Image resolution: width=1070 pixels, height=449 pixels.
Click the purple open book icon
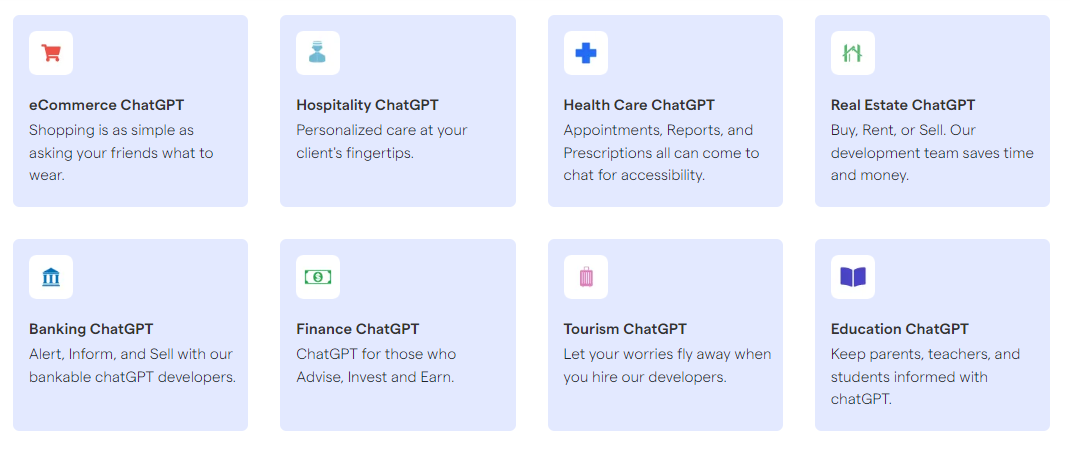852,277
